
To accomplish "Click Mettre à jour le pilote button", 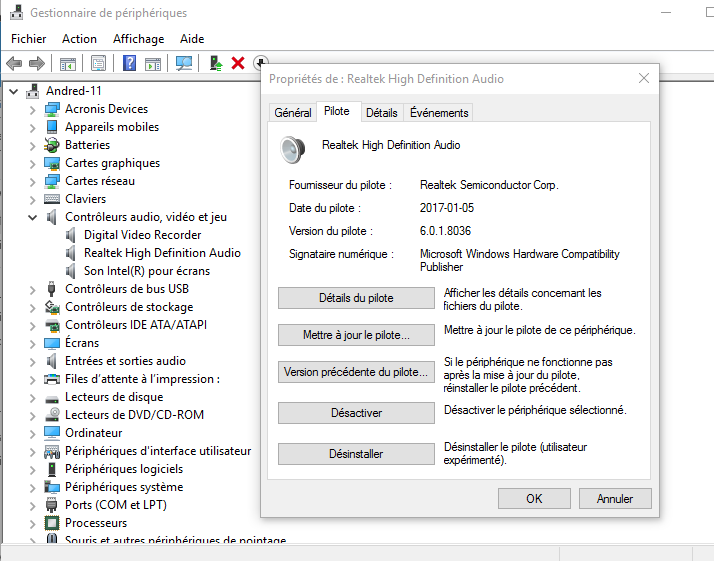I will (356, 335).
